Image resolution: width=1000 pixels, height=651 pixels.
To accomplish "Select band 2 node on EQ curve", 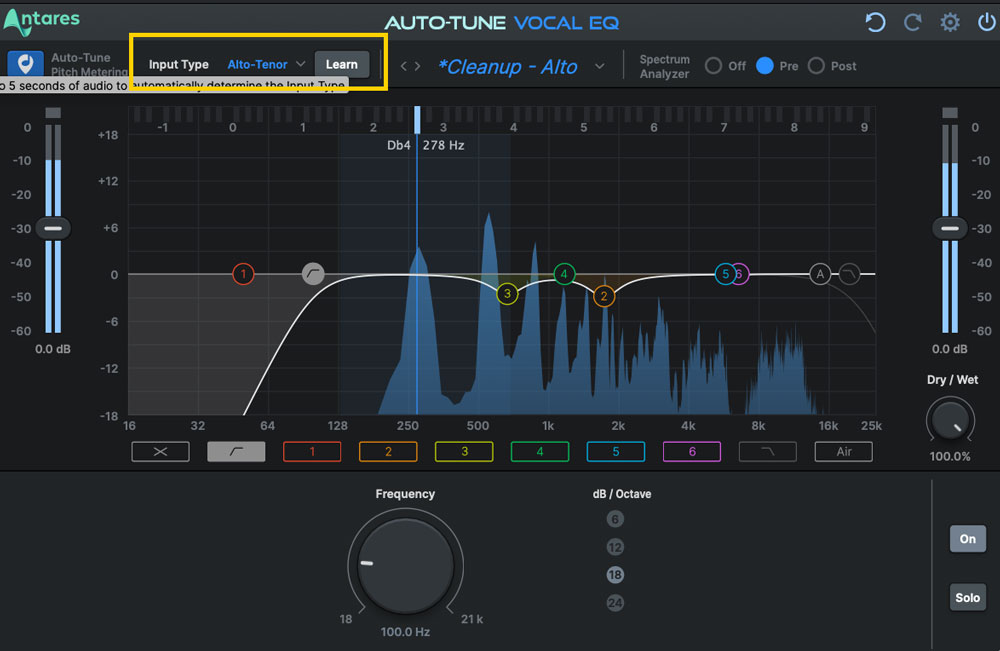I will (x=604, y=296).
